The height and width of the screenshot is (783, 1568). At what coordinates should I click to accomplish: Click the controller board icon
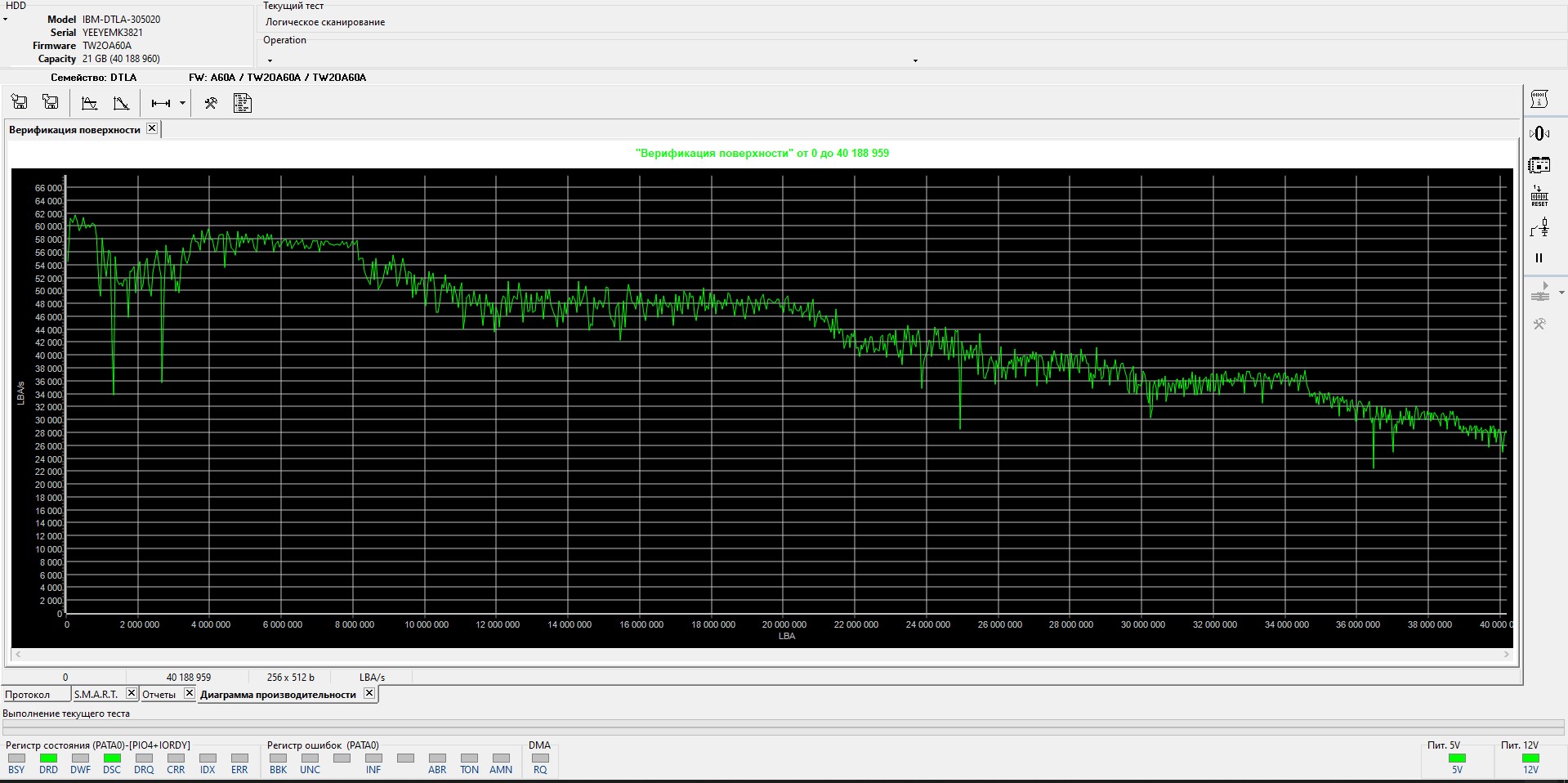(1539, 165)
